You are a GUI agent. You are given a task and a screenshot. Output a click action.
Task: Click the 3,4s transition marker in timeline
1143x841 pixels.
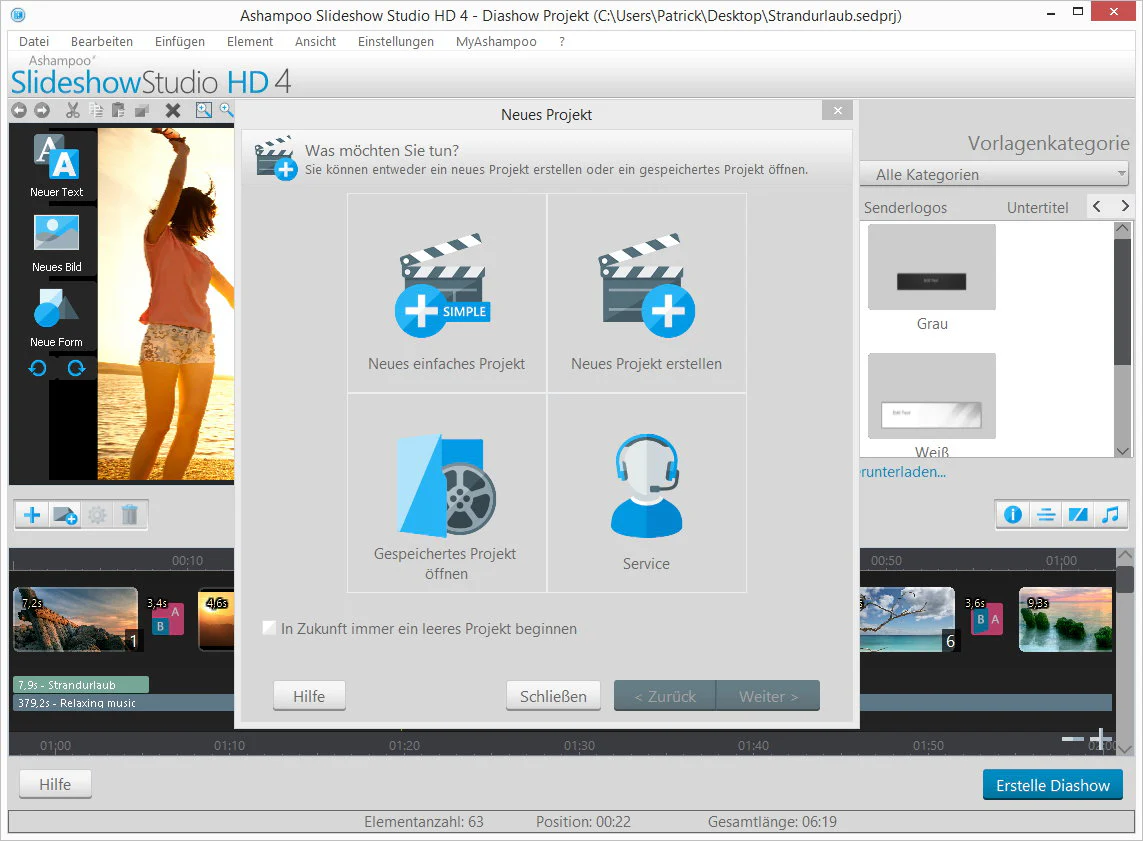click(167, 619)
